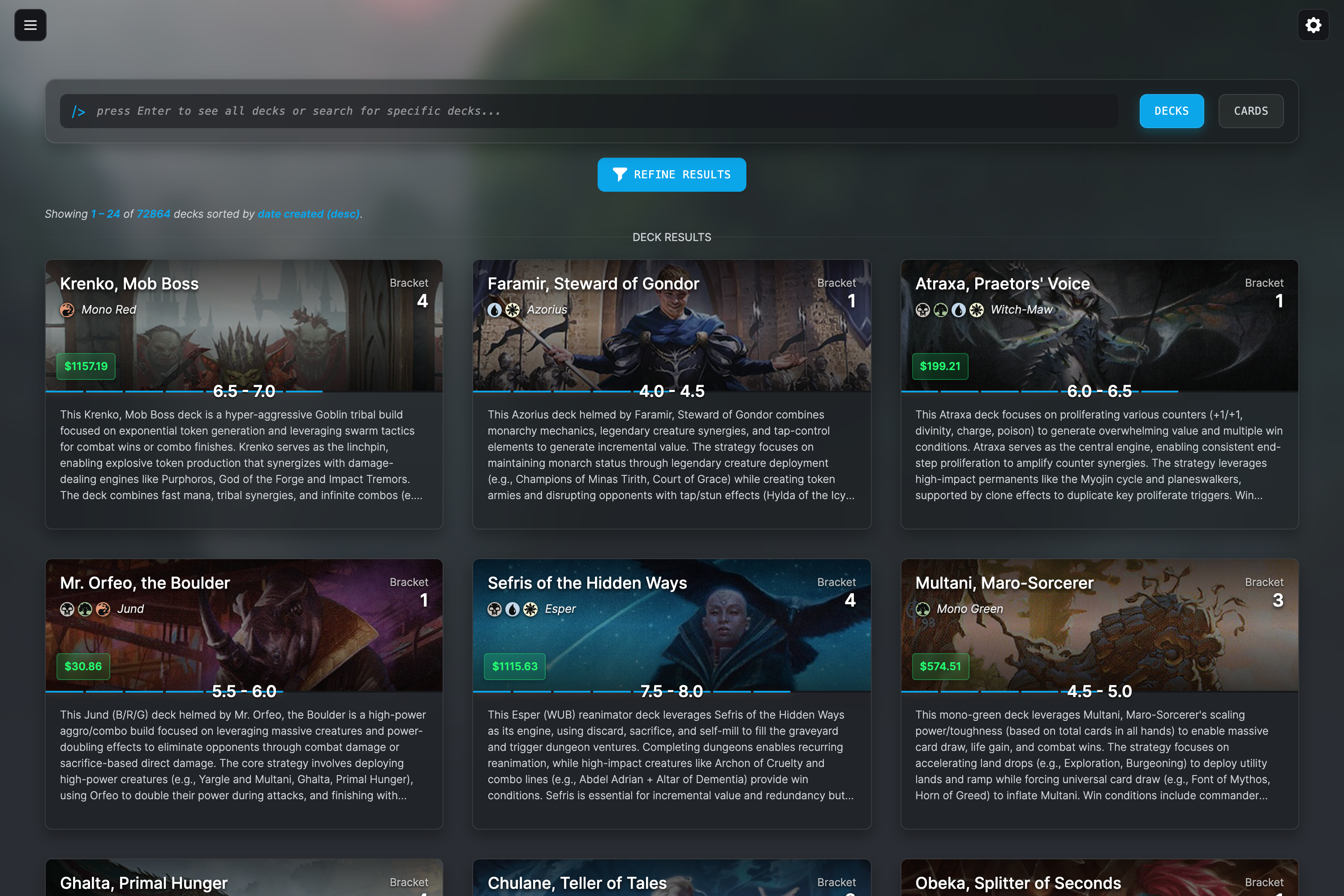Click the blue mana icon on Atraxa deck
1344x896 pixels.
pyautogui.click(x=959, y=310)
